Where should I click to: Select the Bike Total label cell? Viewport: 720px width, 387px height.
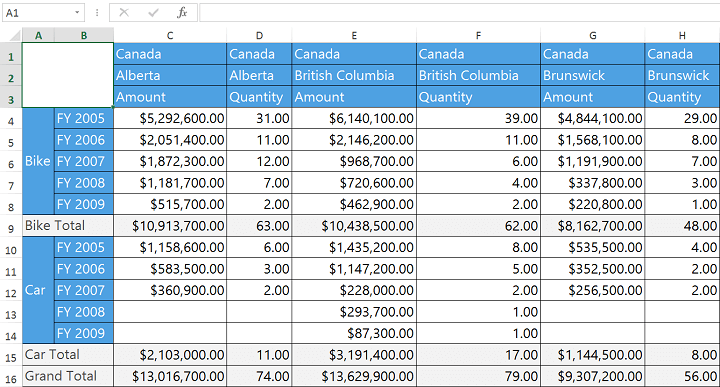tap(68, 226)
